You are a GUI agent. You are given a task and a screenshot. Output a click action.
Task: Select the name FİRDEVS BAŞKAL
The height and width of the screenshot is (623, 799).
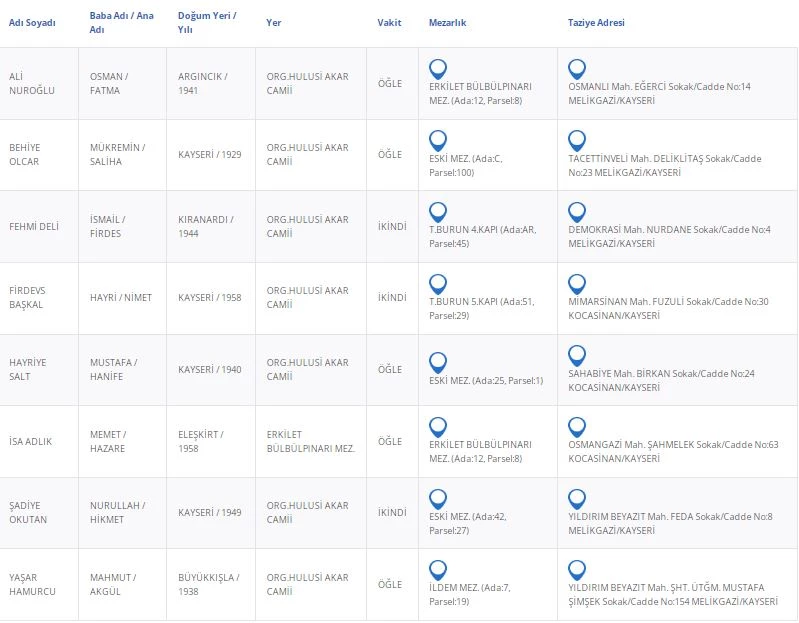coord(26,297)
